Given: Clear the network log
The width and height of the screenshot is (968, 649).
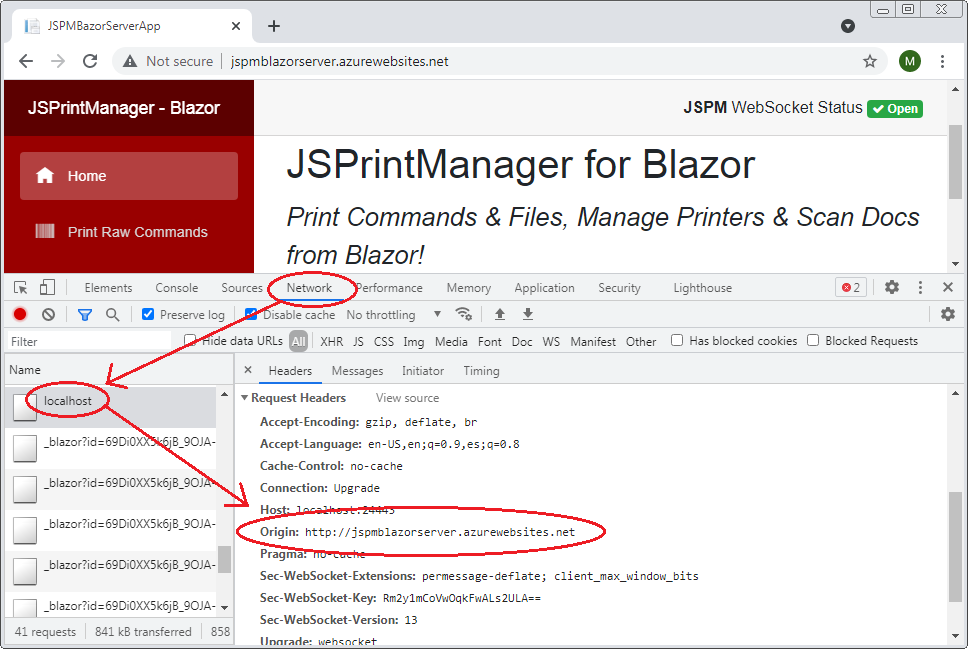Looking at the screenshot, I should pyautogui.click(x=48, y=314).
